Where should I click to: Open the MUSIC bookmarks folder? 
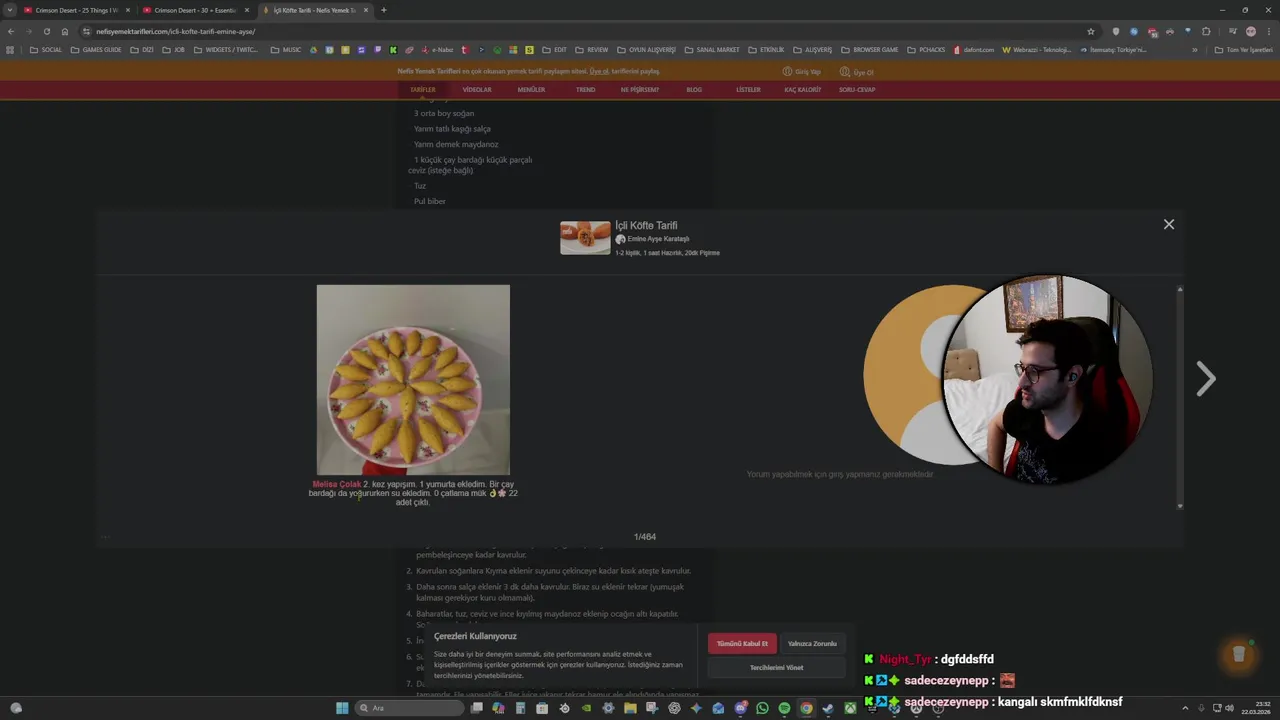pos(286,49)
